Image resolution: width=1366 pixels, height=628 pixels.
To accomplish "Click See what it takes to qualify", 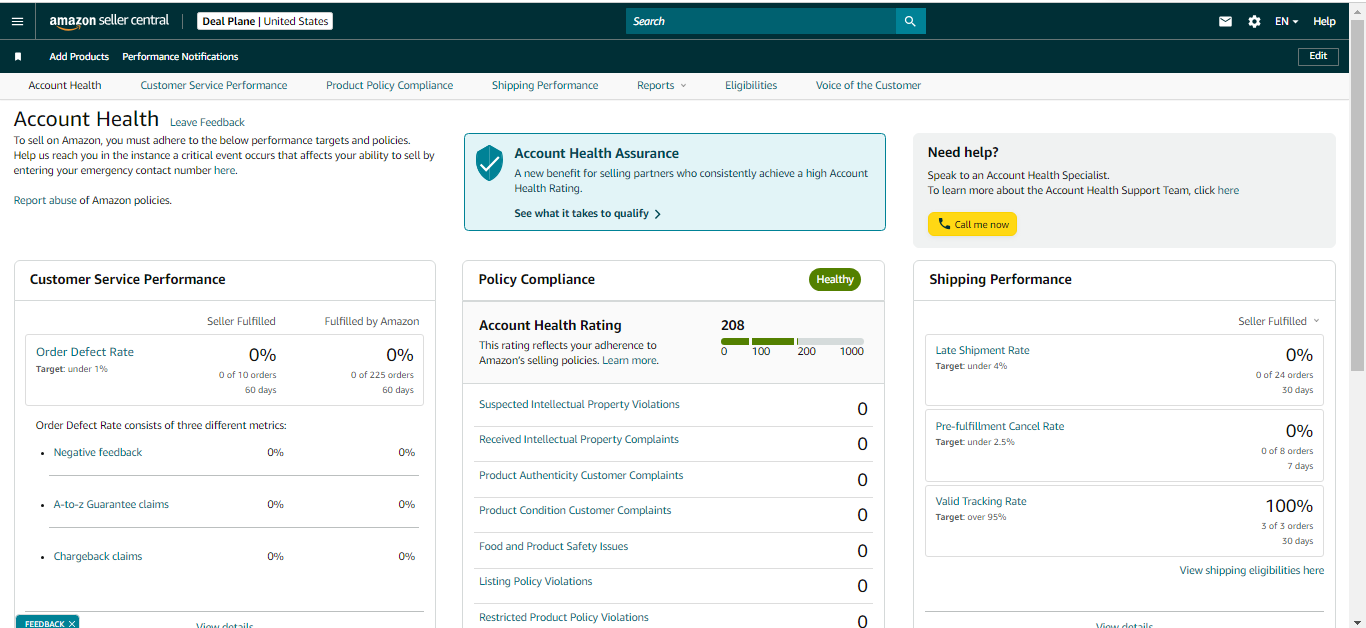I will (588, 214).
